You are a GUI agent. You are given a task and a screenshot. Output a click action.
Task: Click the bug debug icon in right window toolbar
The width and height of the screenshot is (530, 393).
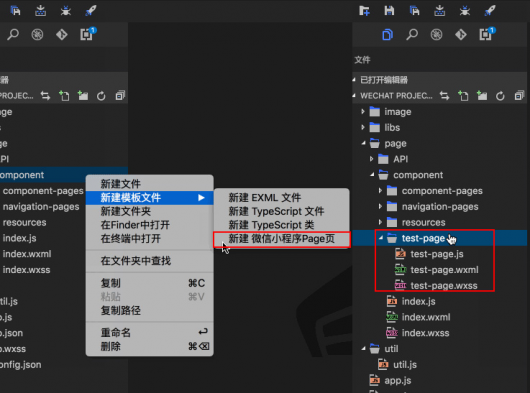tap(465, 11)
